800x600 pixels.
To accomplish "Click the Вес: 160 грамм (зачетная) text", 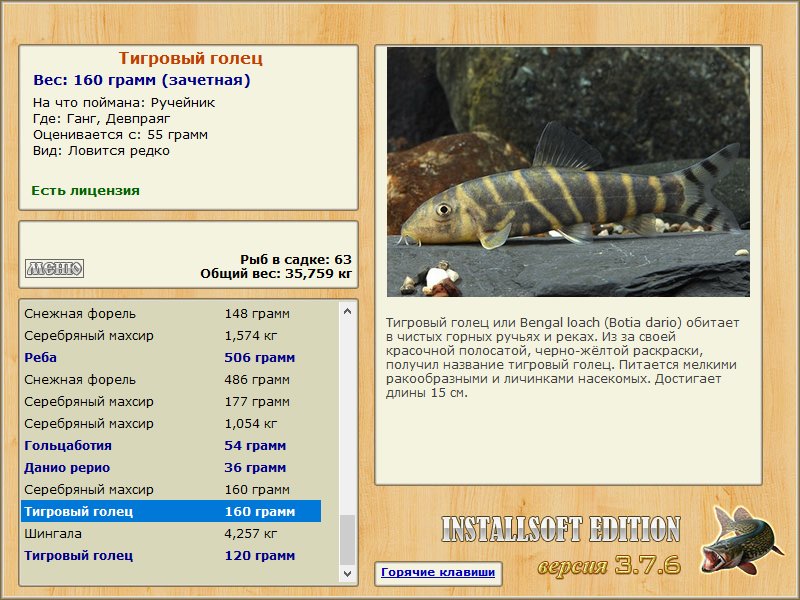I will coord(142,80).
